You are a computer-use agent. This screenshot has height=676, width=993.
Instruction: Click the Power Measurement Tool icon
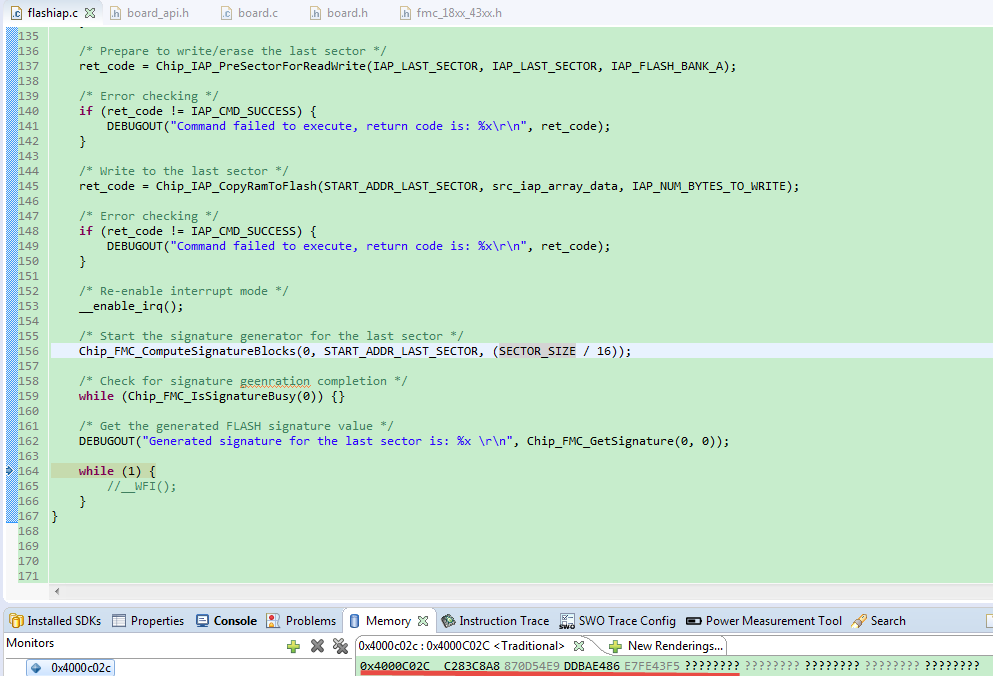coord(694,621)
